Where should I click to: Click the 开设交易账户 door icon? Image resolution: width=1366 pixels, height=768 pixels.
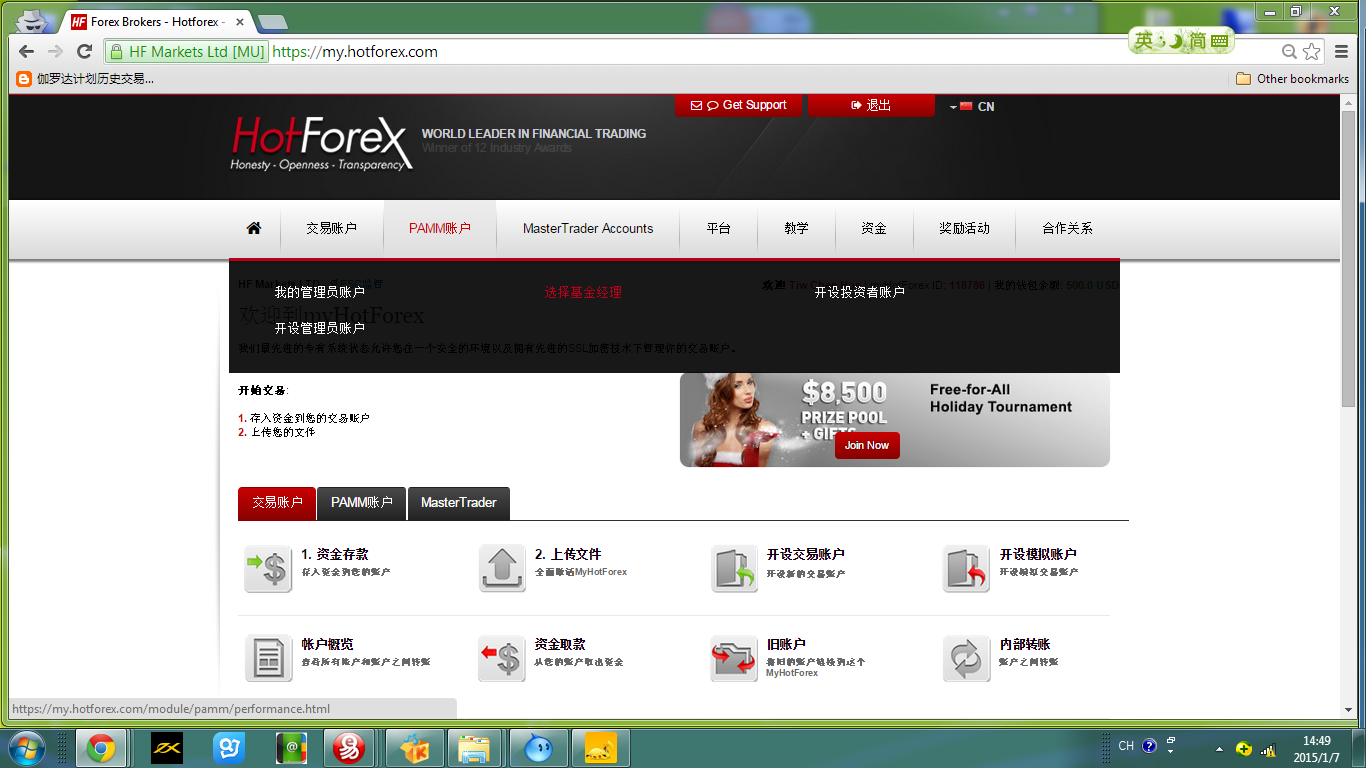pyautogui.click(x=735, y=569)
